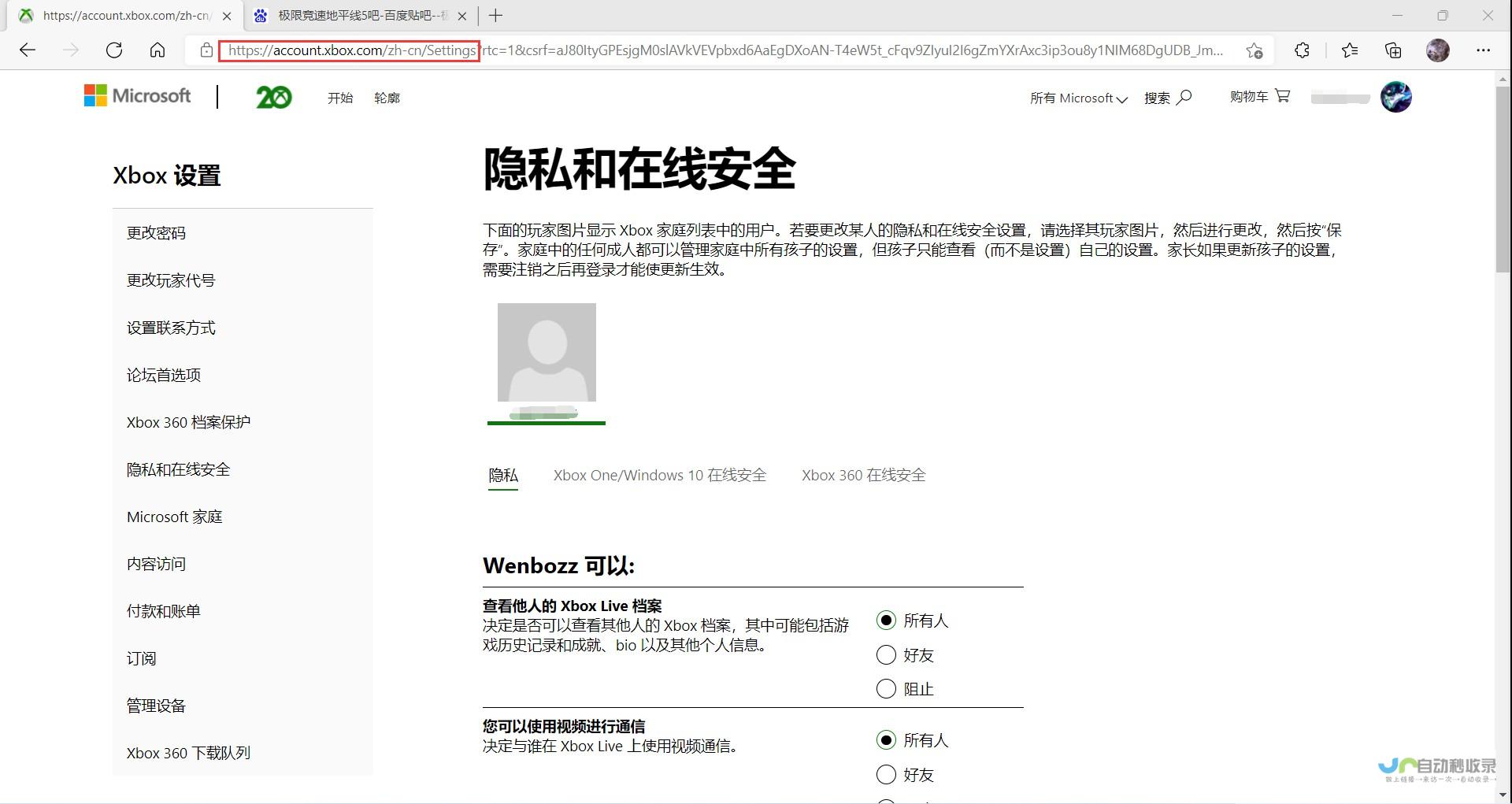Image resolution: width=1512 pixels, height=804 pixels.
Task: Click the browser address bar URL
Action: tap(724, 50)
